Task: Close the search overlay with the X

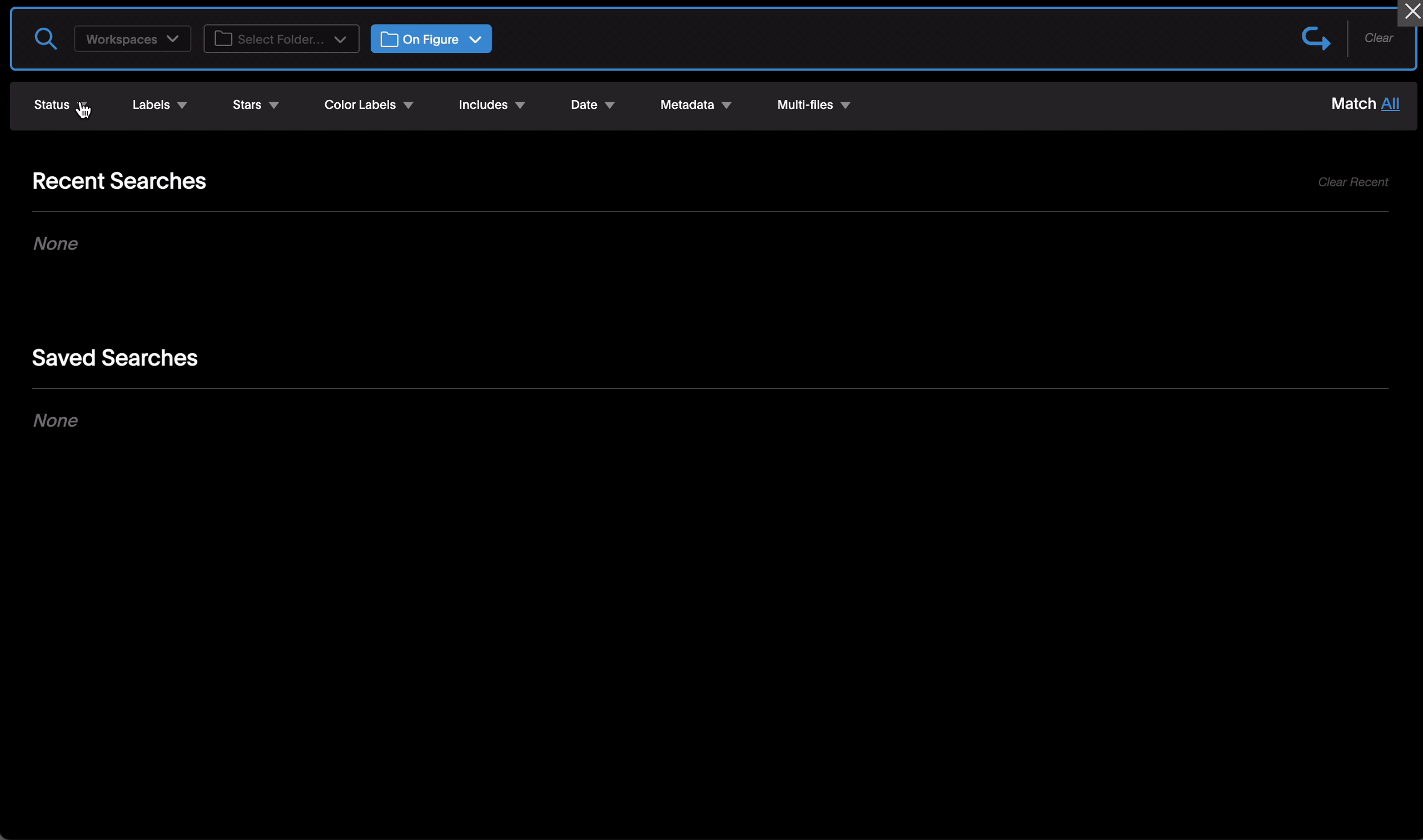Action: pos(1412,12)
